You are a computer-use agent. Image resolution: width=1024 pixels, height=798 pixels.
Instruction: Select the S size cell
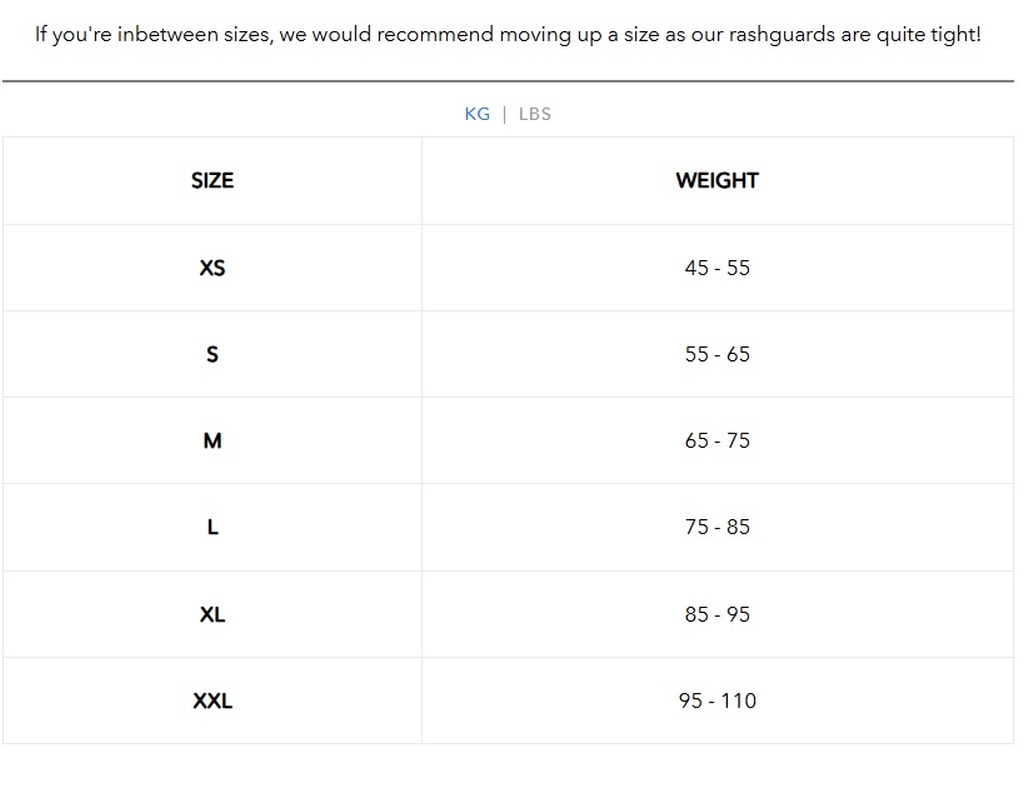pyautogui.click(x=212, y=354)
